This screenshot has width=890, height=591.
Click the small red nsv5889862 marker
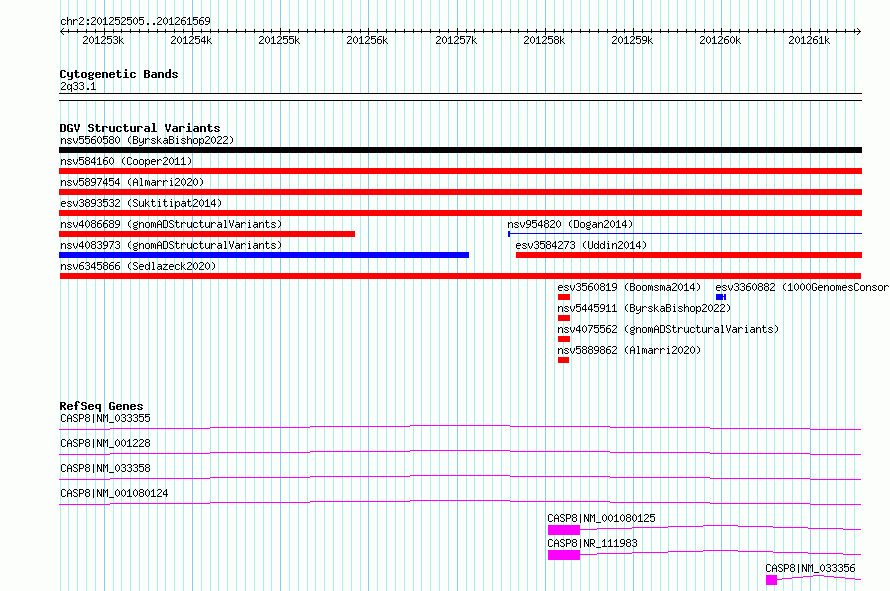pos(563,360)
